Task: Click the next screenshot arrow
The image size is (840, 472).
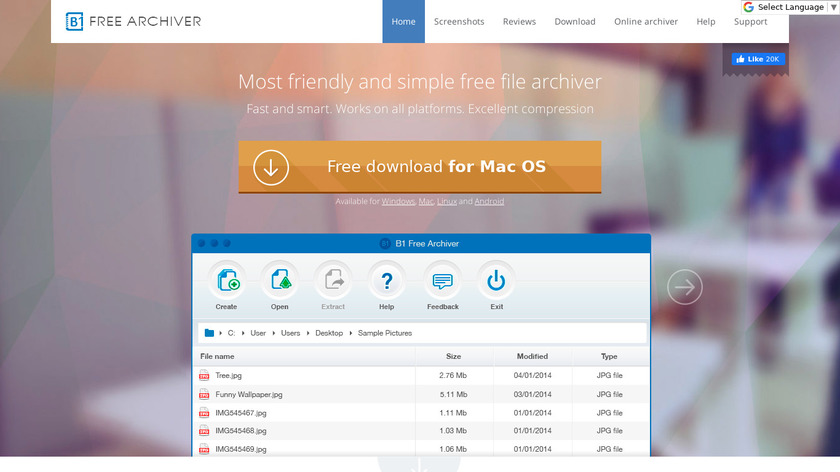Action: [685, 287]
